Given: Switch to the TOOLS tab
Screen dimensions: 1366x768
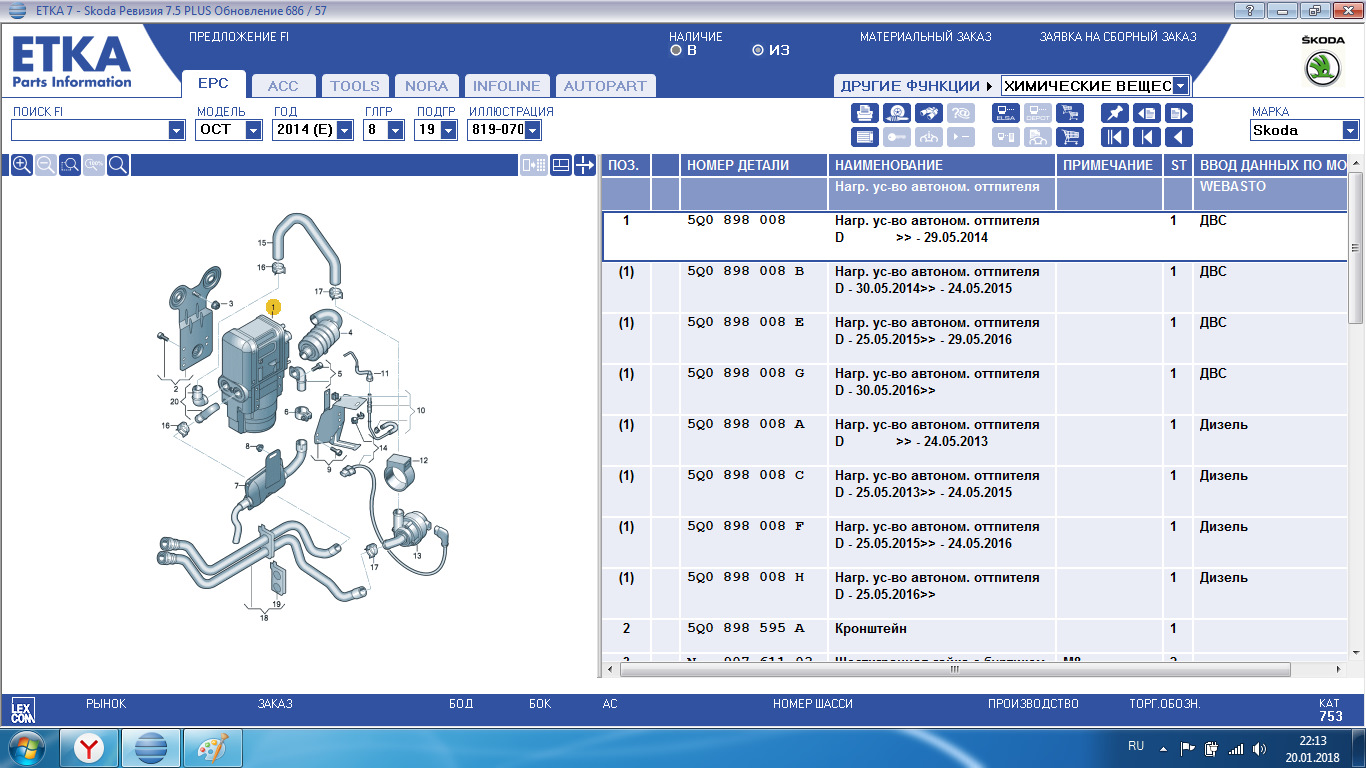Looking at the screenshot, I should pos(355,86).
